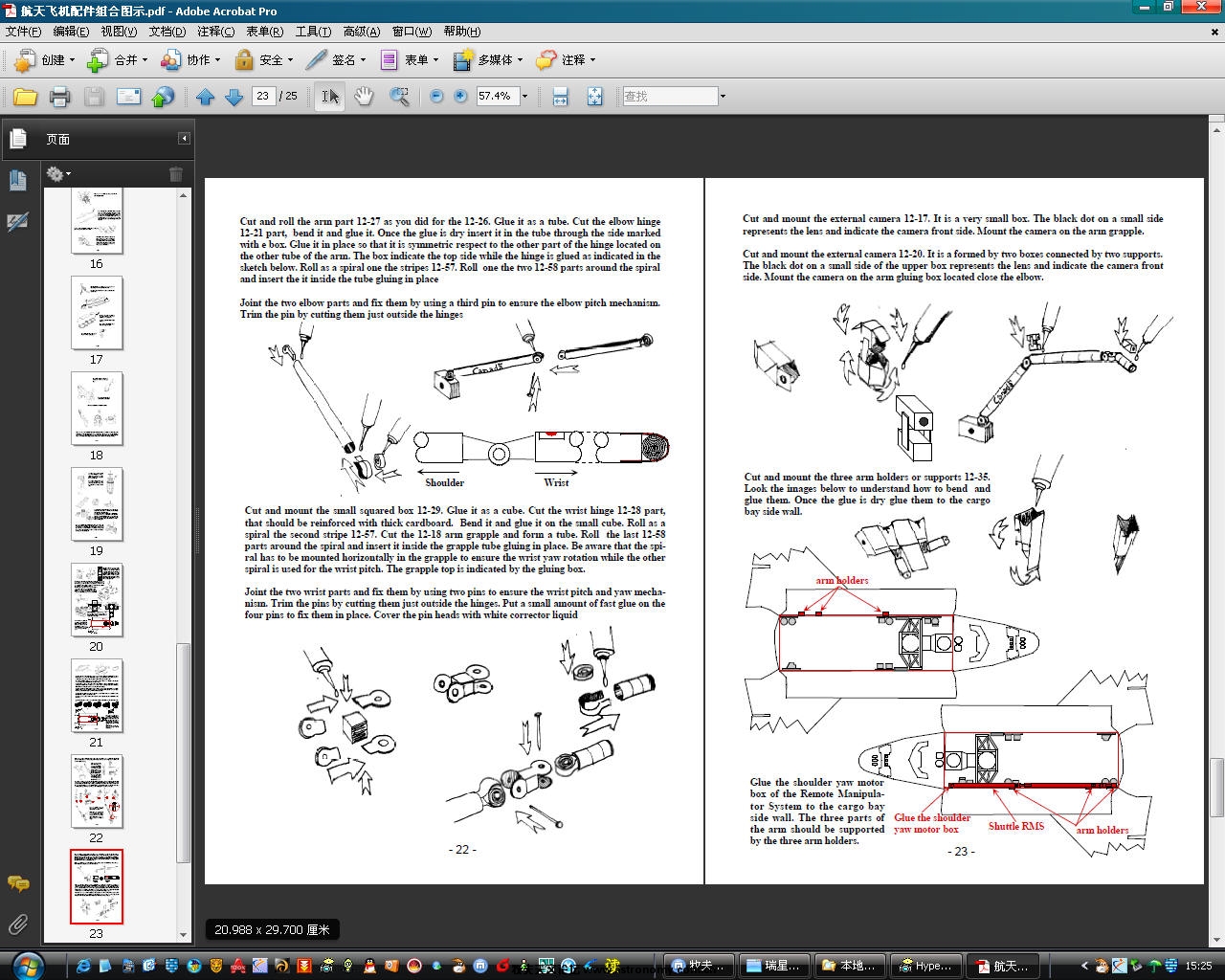Viewport: 1225px width, 980px height.
Task: Click the upload to web globe icon
Action: pyautogui.click(x=164, y=97)
